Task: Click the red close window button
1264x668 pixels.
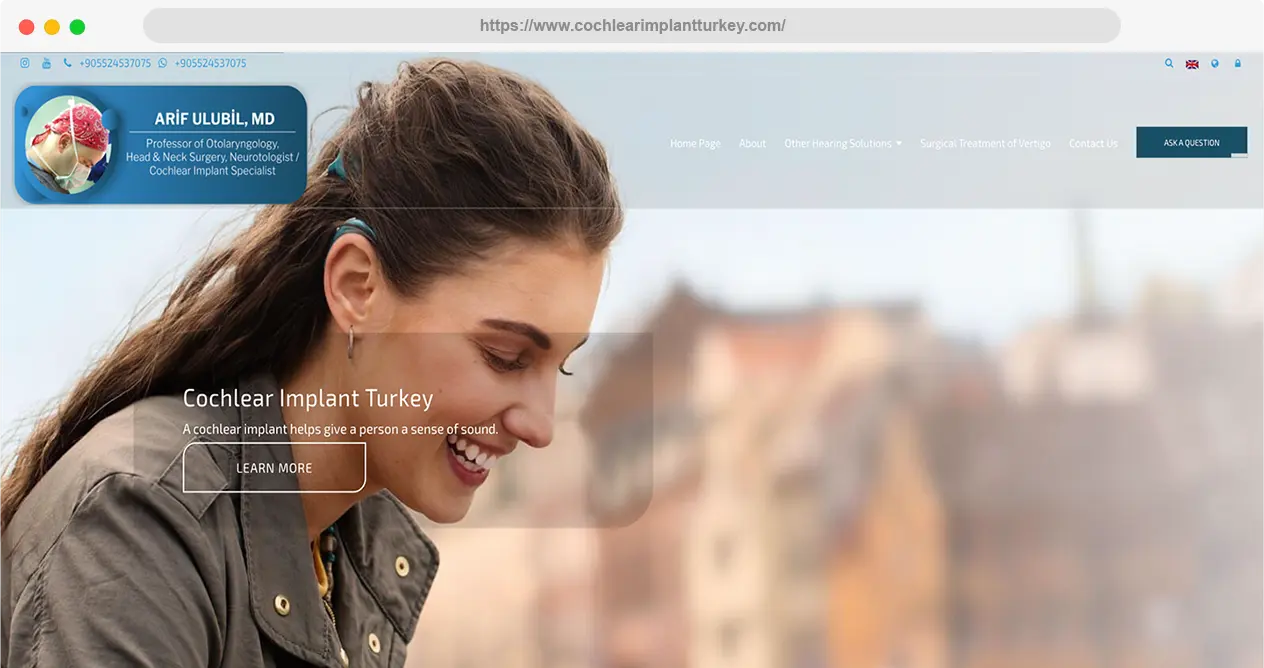Action: pos(27,27)
